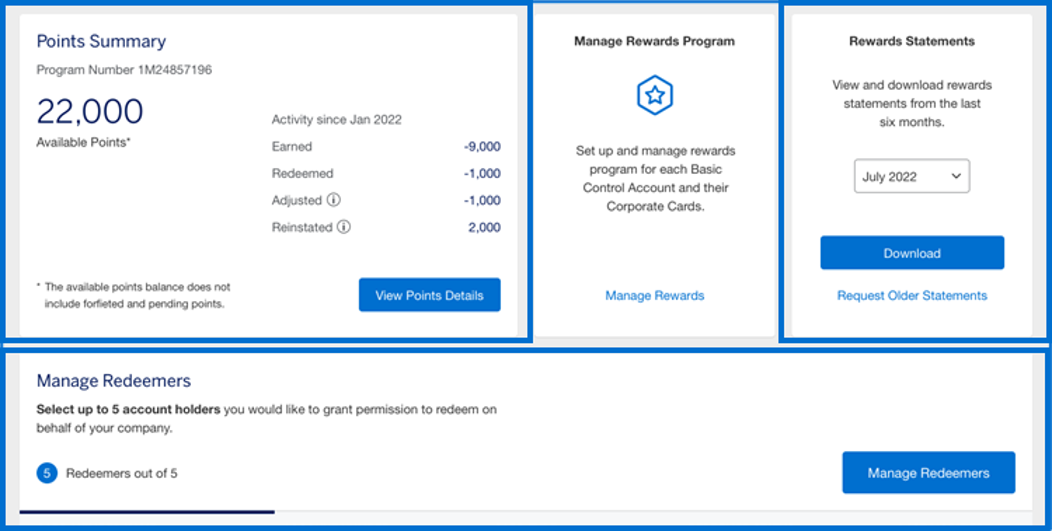
Task: Click the Rewards Statements card title
Action: coord(912,41)
